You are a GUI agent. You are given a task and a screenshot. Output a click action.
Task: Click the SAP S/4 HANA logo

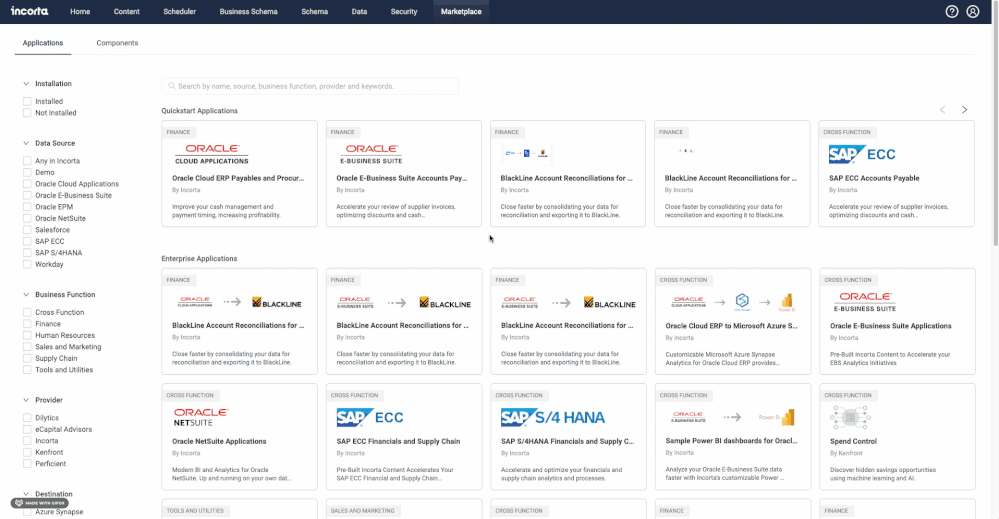[x=551, y=417]
